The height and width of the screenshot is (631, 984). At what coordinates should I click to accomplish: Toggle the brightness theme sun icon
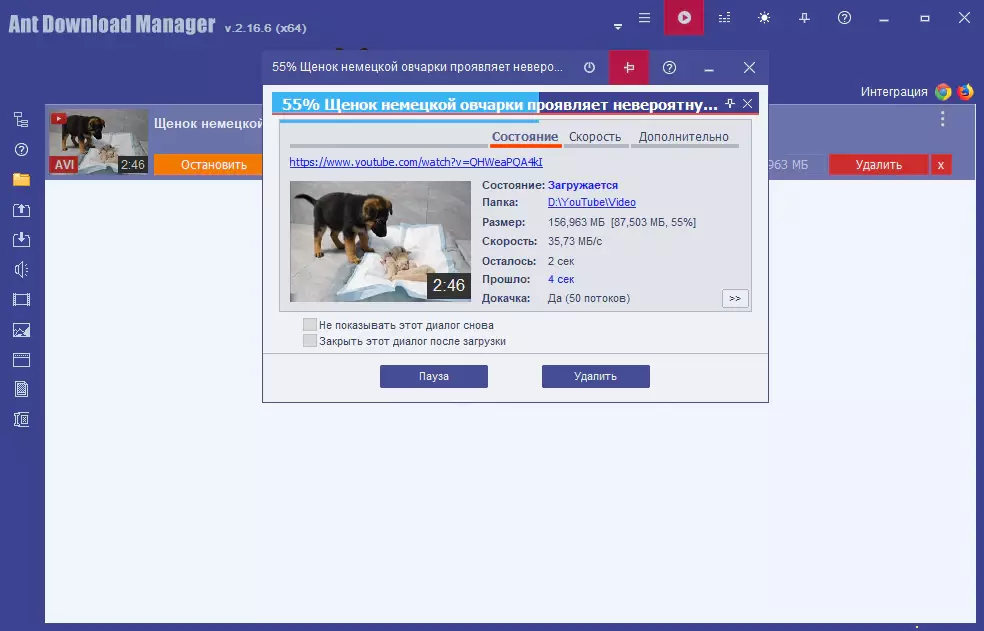(x=765, y=18)
